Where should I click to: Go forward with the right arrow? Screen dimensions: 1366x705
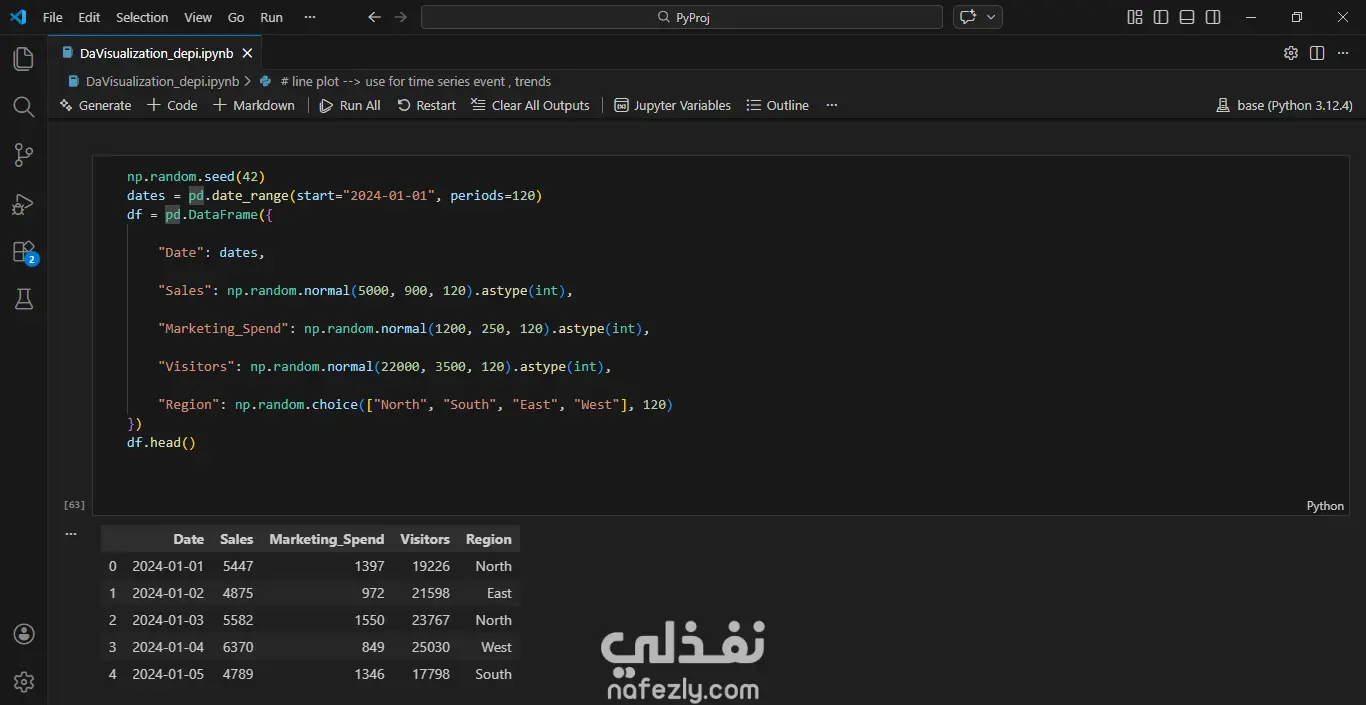pyautogui.click(x=400, y=17)
